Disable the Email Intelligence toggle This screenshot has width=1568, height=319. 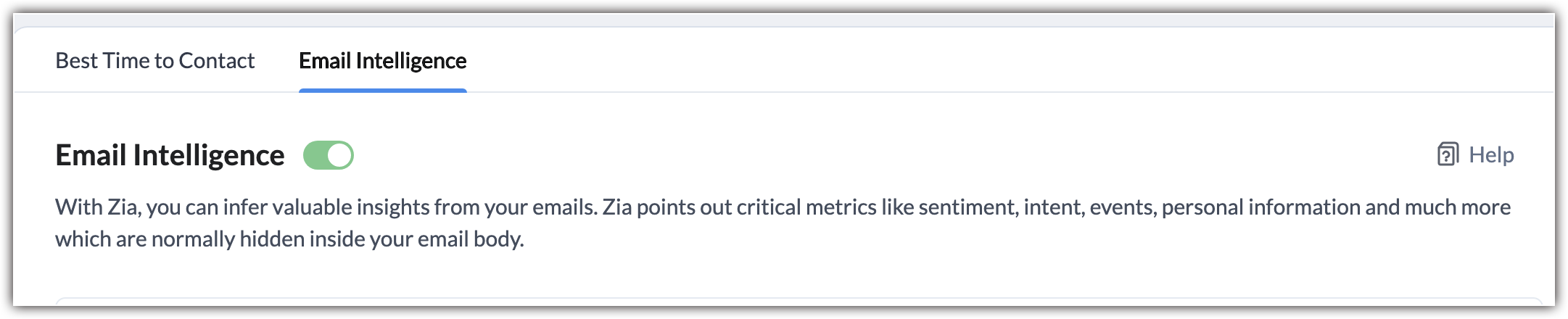pyautogui.click(x=329, y=155)
